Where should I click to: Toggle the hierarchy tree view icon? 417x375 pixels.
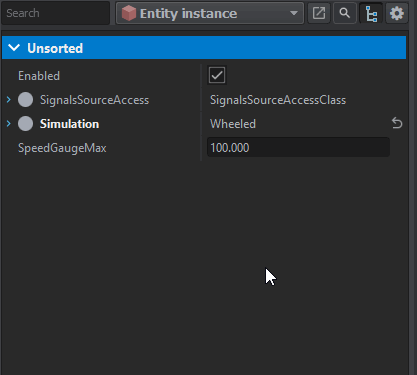[x=371, y=14]
